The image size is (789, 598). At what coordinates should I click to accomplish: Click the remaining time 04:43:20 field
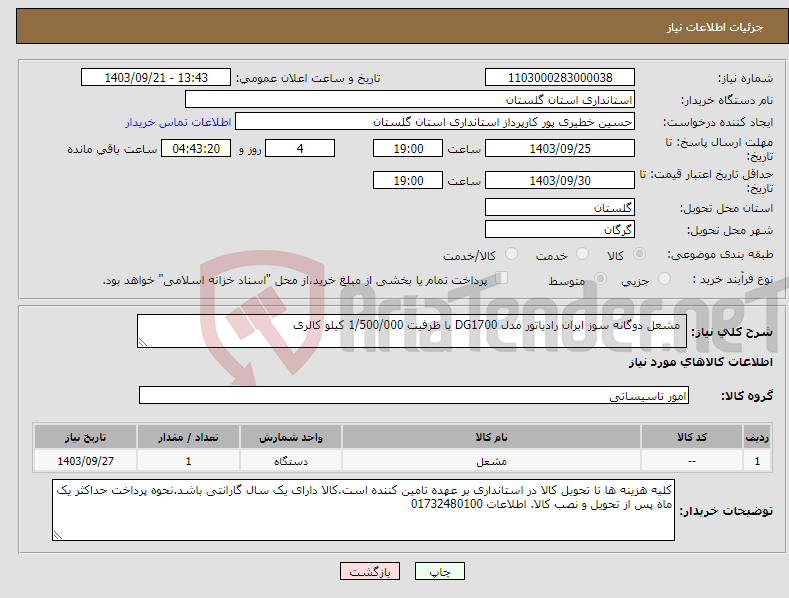pos(196,148)
